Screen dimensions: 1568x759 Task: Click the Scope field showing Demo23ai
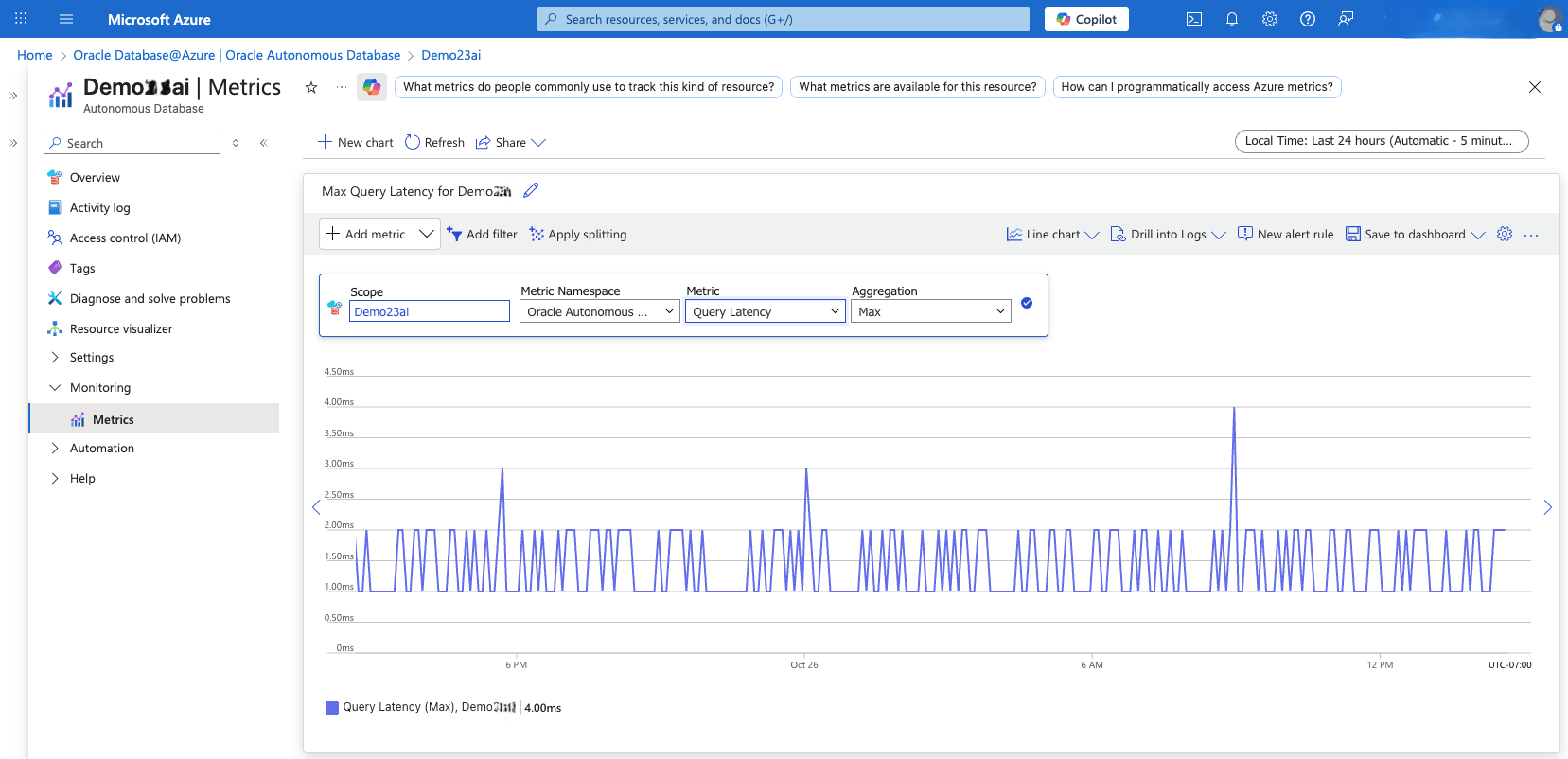coord(430,311)
